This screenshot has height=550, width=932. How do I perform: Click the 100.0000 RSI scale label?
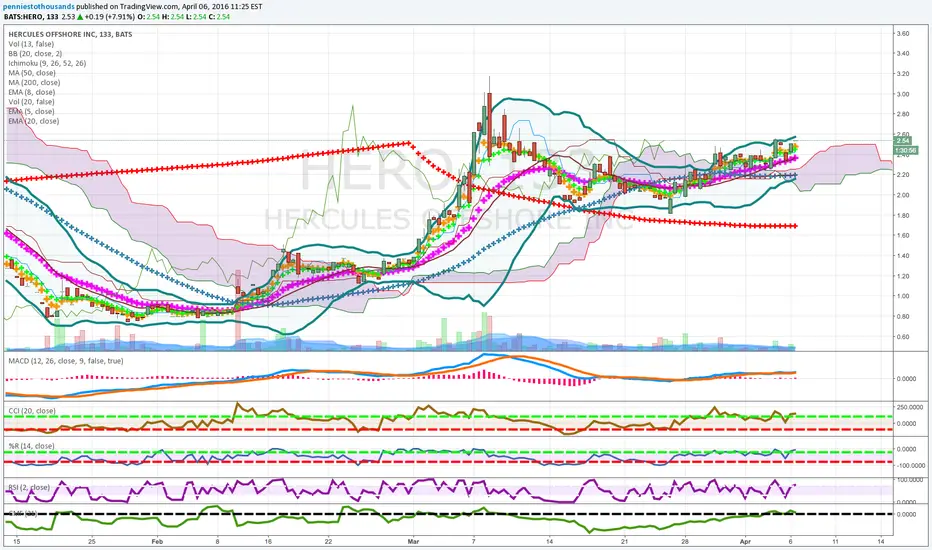909,480
